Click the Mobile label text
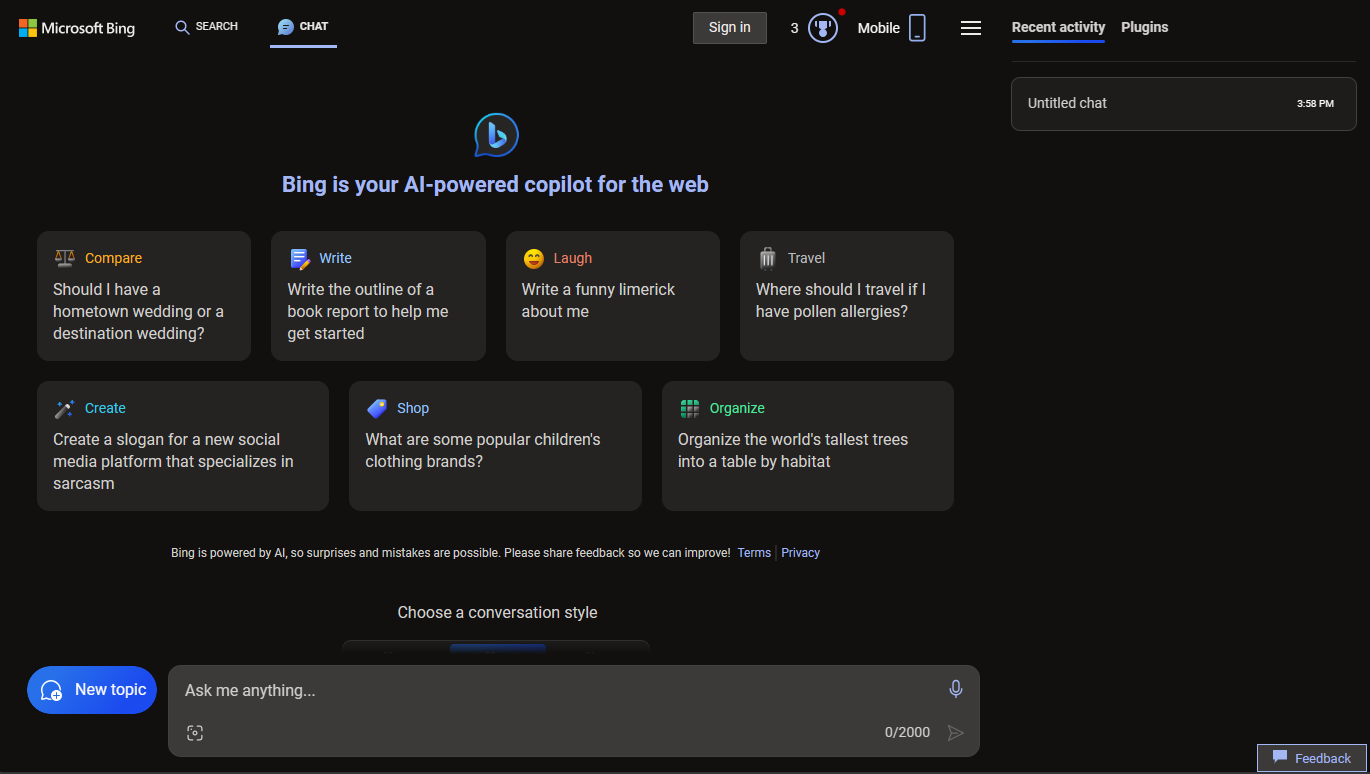 [879, 28]
